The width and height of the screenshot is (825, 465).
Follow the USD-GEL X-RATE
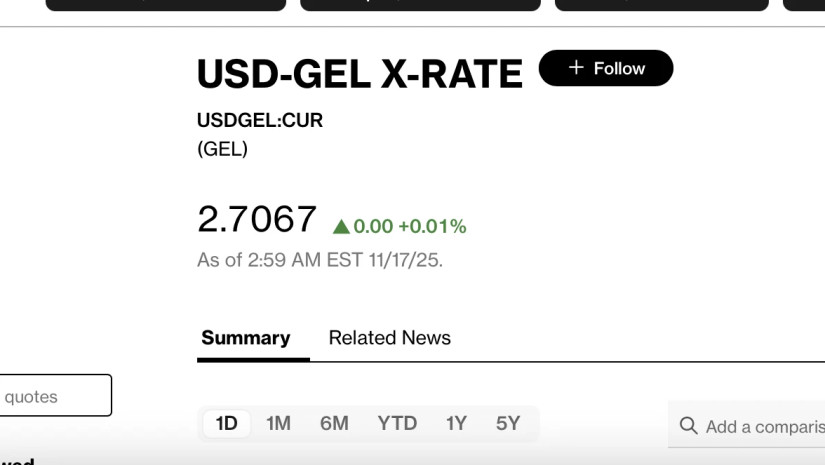point(606,68)
